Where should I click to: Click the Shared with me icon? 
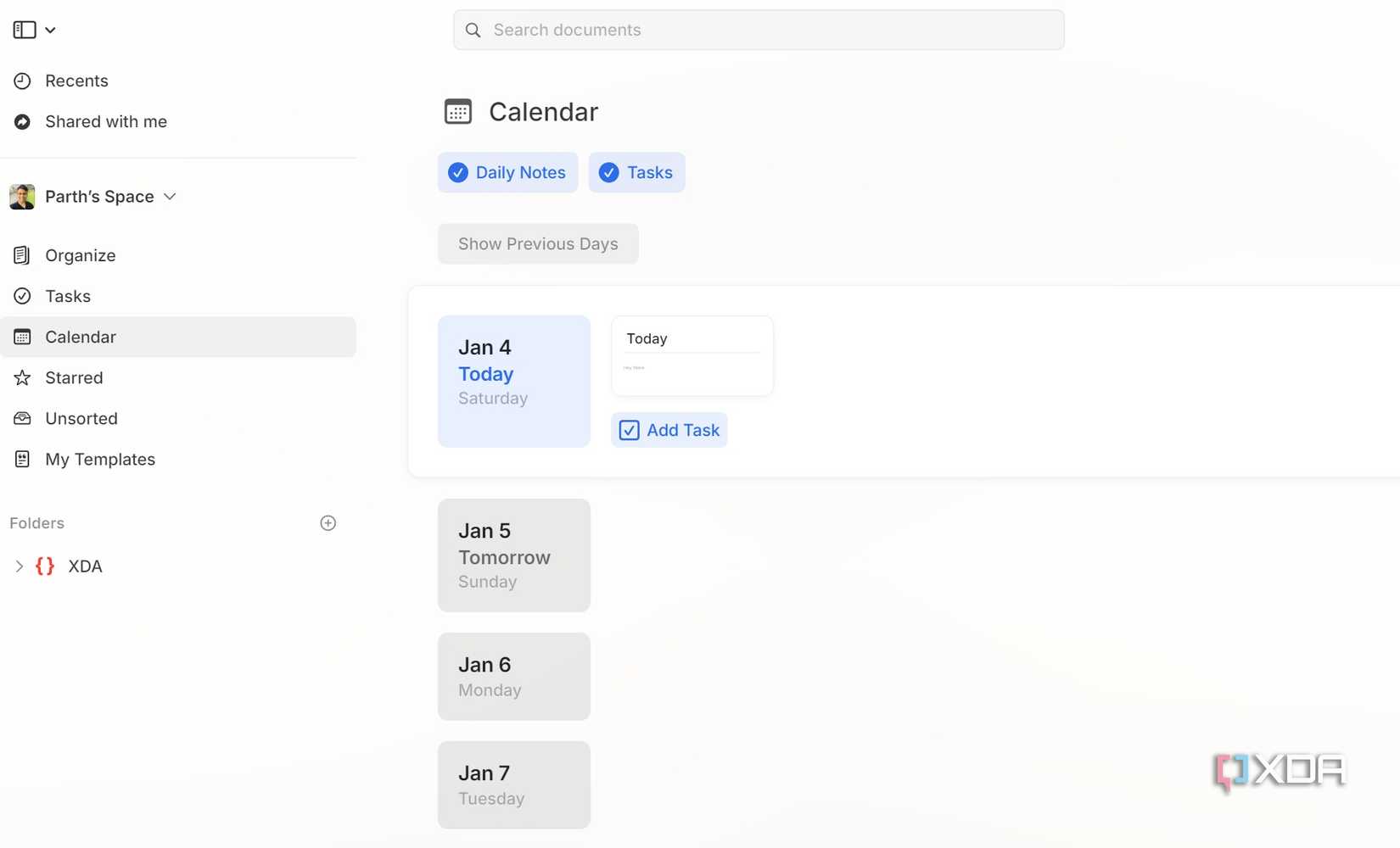click(22, 121)
